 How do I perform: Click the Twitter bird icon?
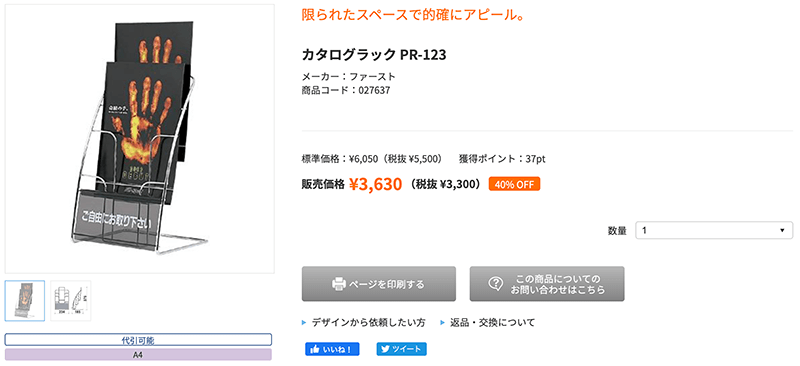(x=386, y=349)
